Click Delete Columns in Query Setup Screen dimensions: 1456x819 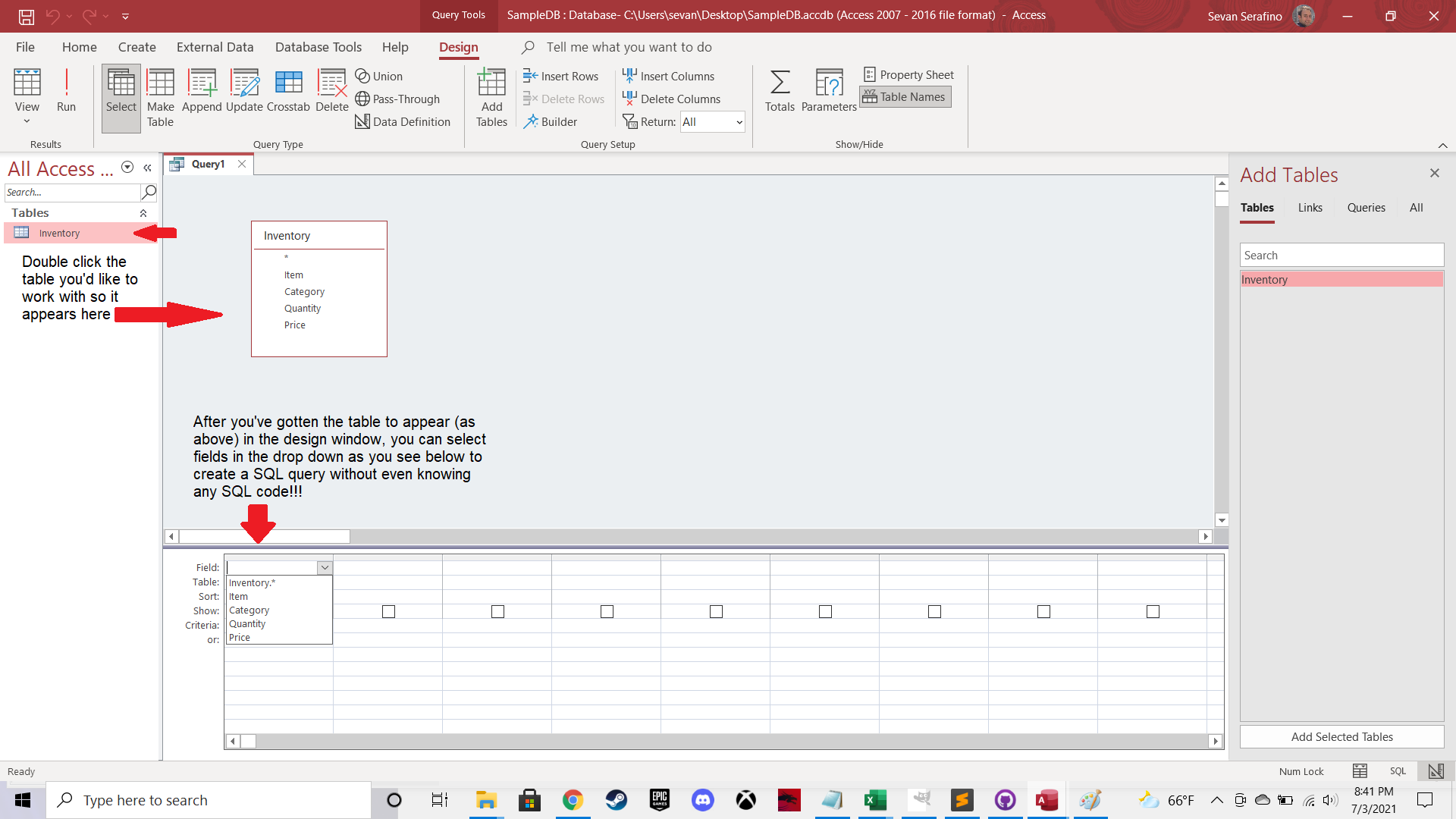(x=671, y=99)
